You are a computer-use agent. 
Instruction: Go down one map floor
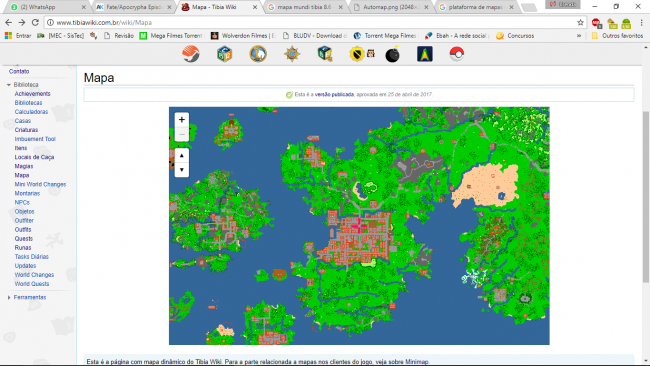tap(182, 170)
